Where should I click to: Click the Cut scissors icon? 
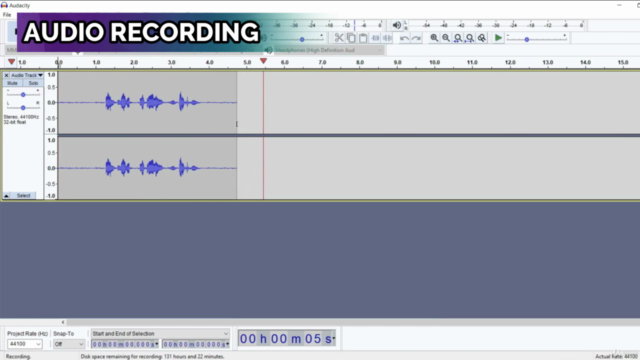(x=339, y=38)
